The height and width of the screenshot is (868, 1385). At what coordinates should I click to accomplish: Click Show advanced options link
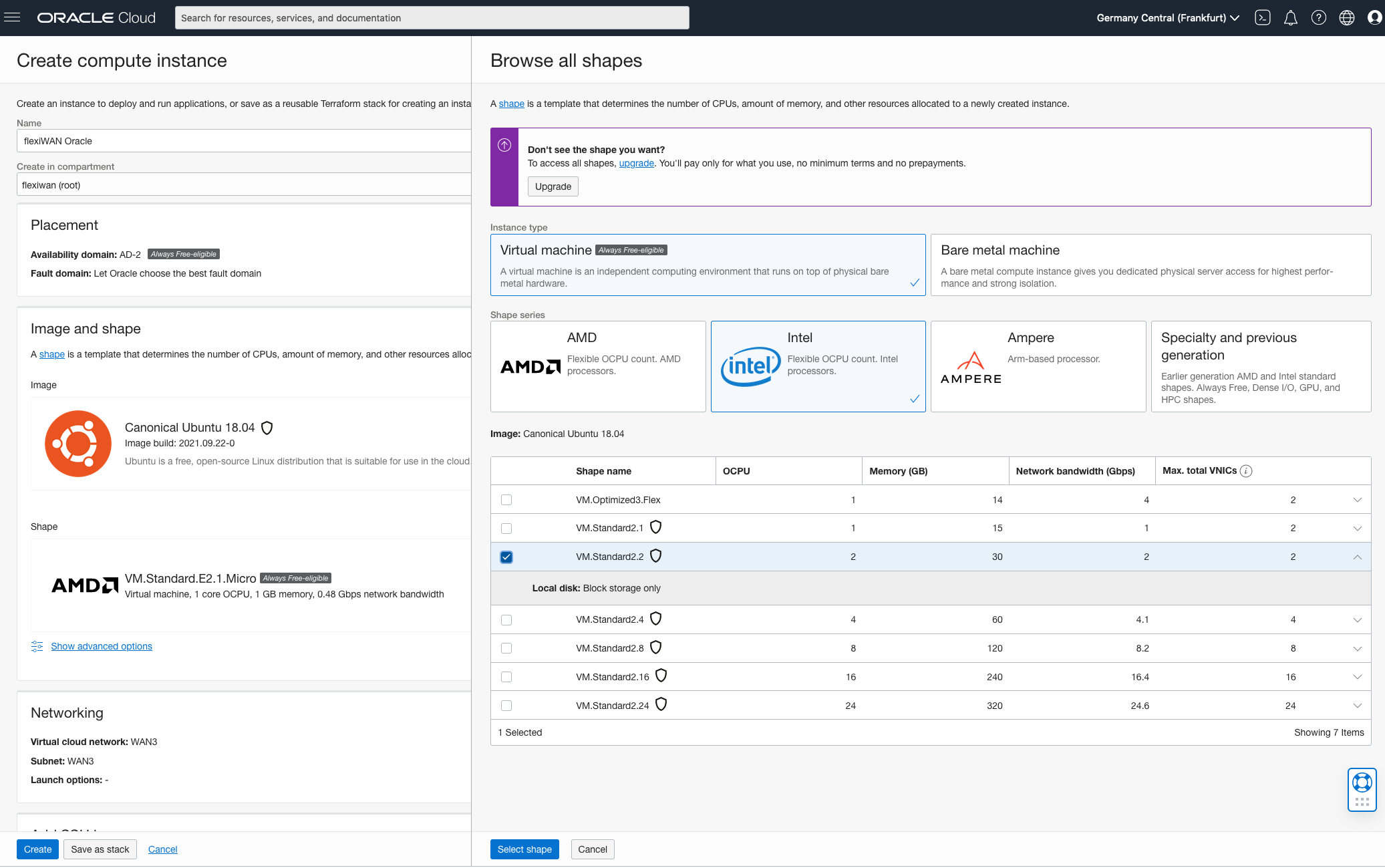102,646
